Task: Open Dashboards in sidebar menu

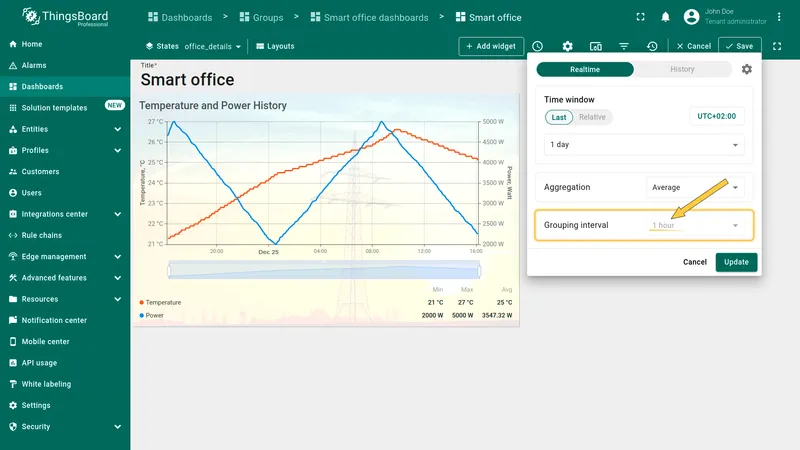Action: (65, 87)
